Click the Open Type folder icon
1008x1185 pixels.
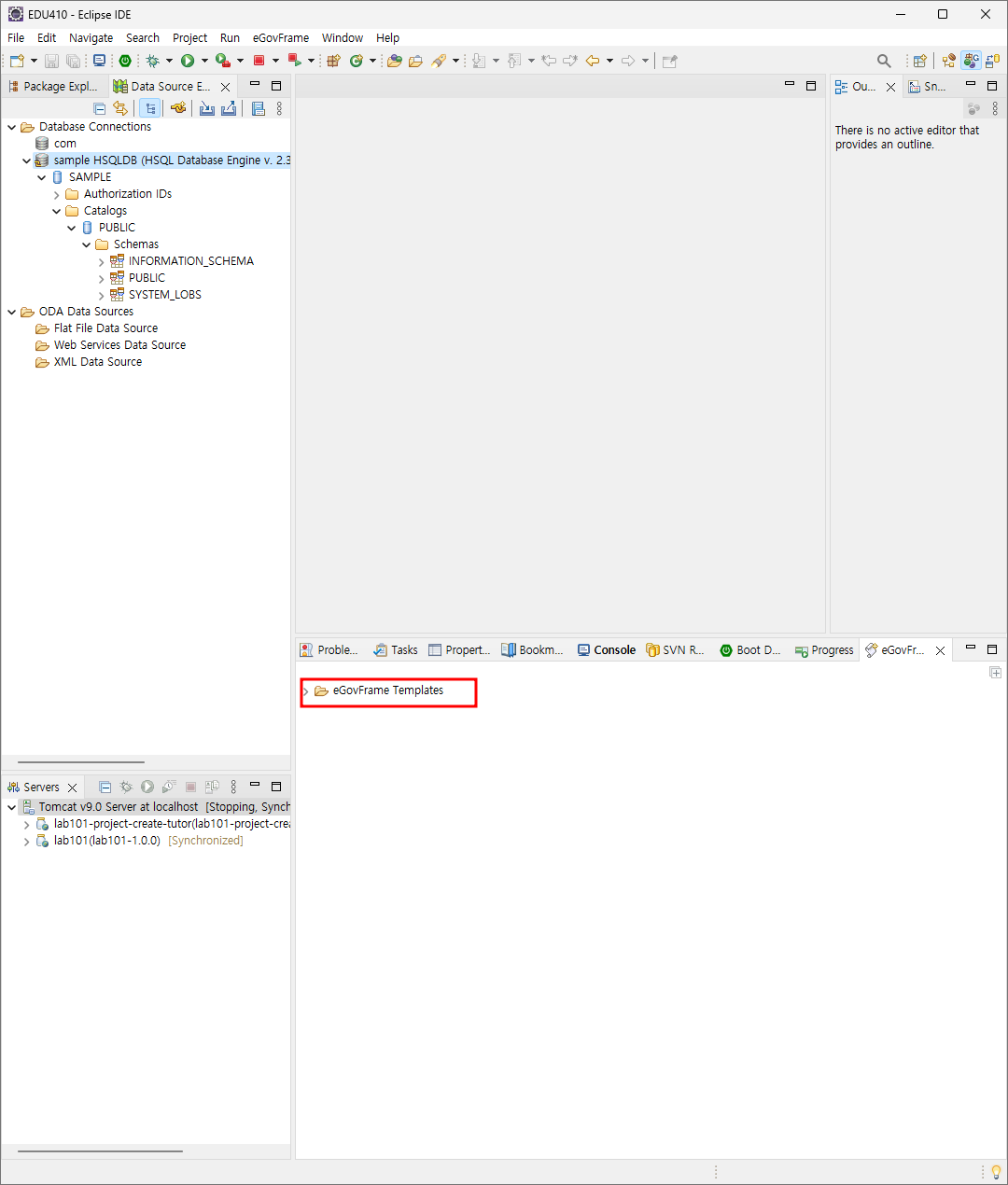point(394,61)
